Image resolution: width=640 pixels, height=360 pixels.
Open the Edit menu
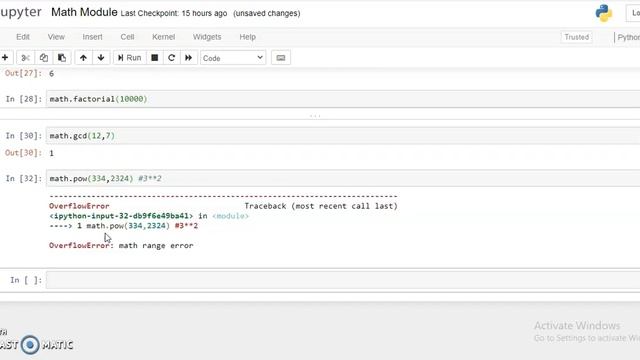tap(23, 37)
